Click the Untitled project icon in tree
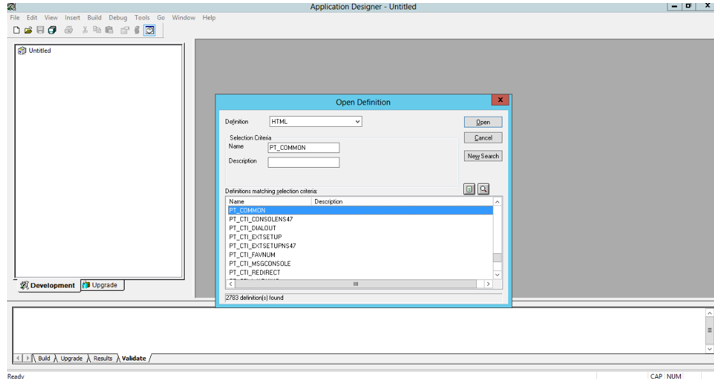 (x=22, y=51)
